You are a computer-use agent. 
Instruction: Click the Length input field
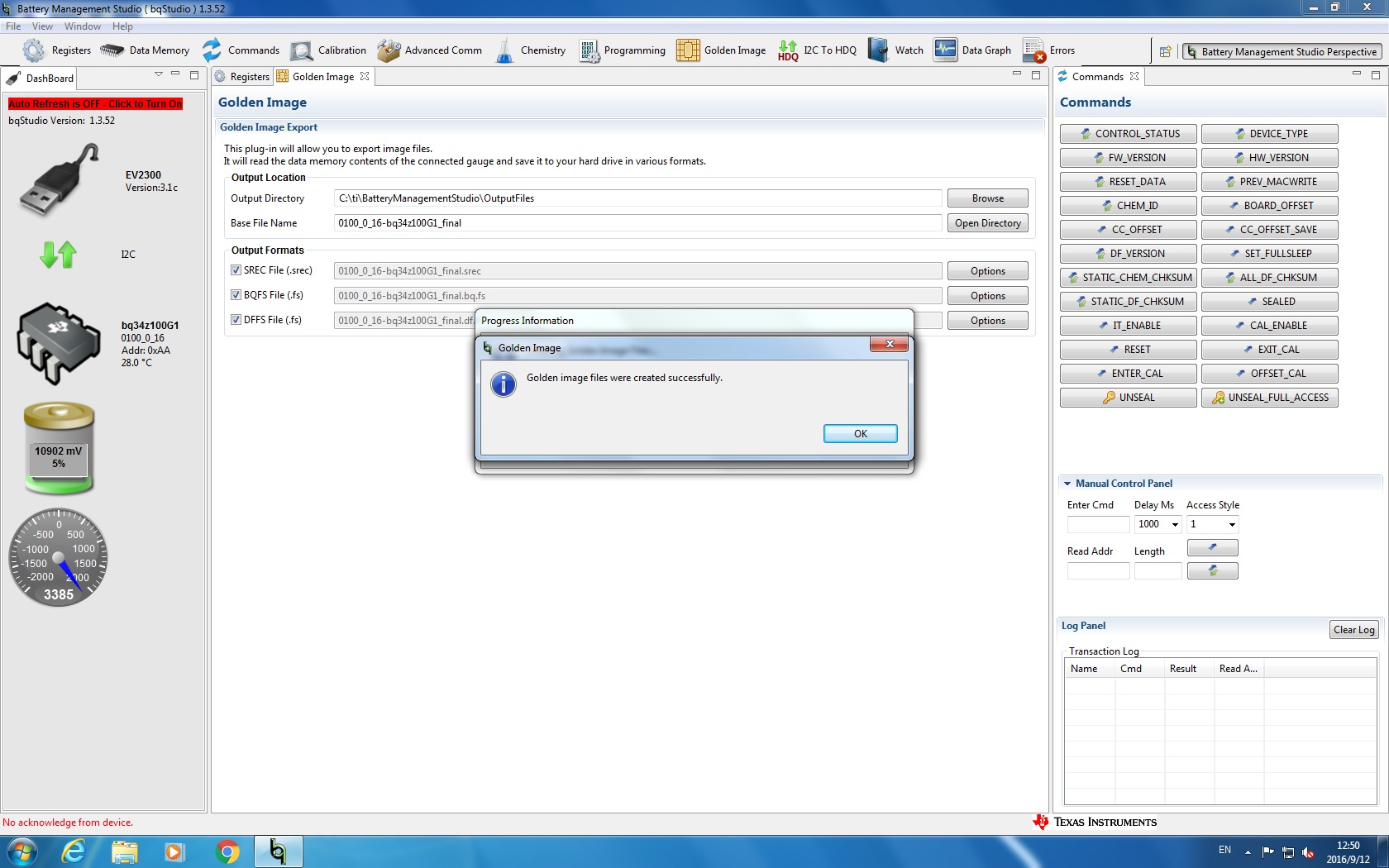[1158, 570]
